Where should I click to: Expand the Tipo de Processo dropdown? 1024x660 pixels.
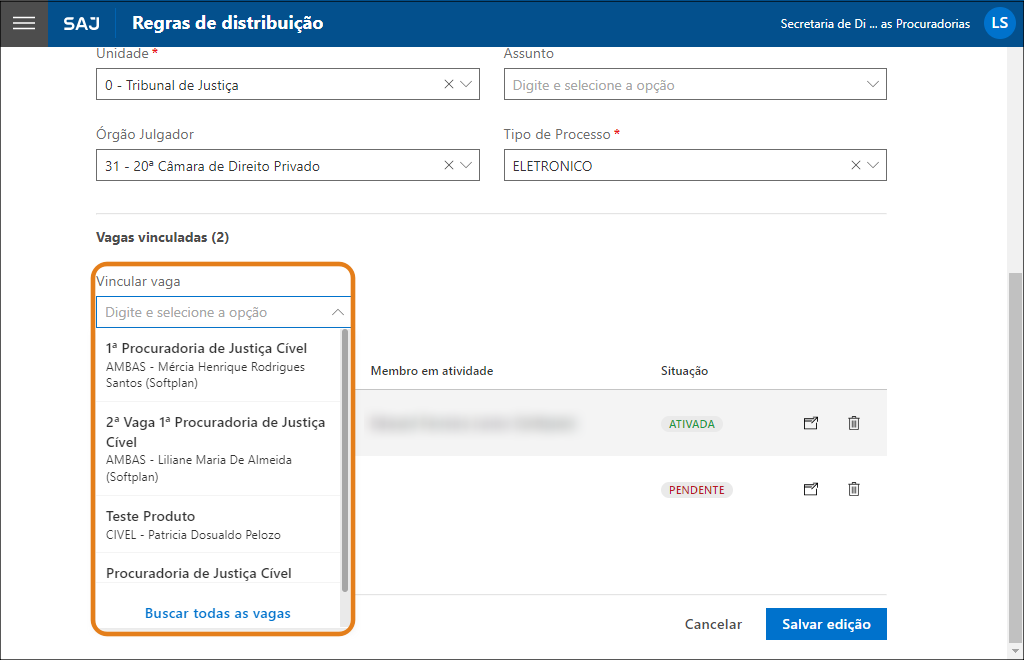873,166
